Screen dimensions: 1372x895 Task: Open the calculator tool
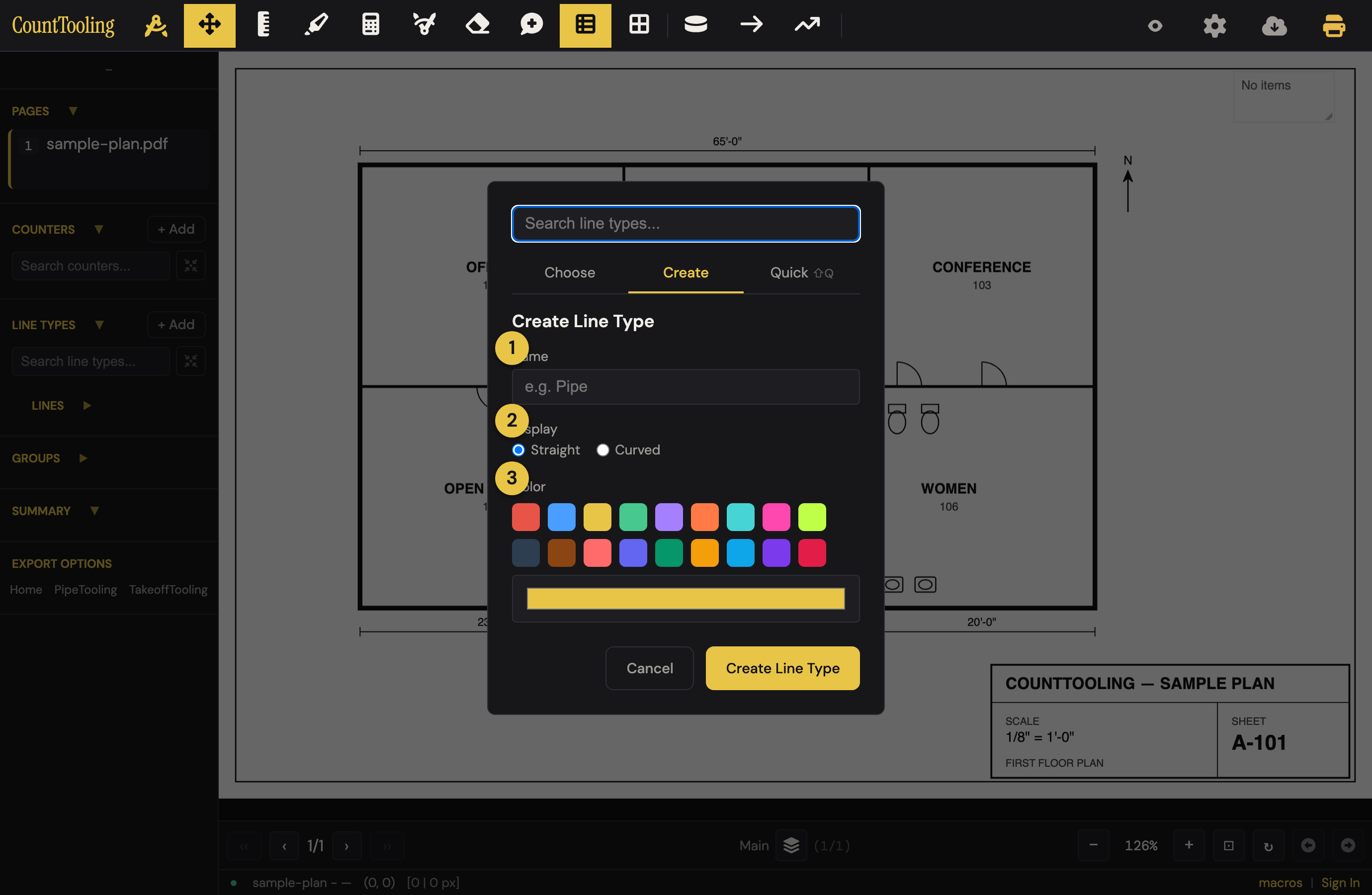point(370,25)
